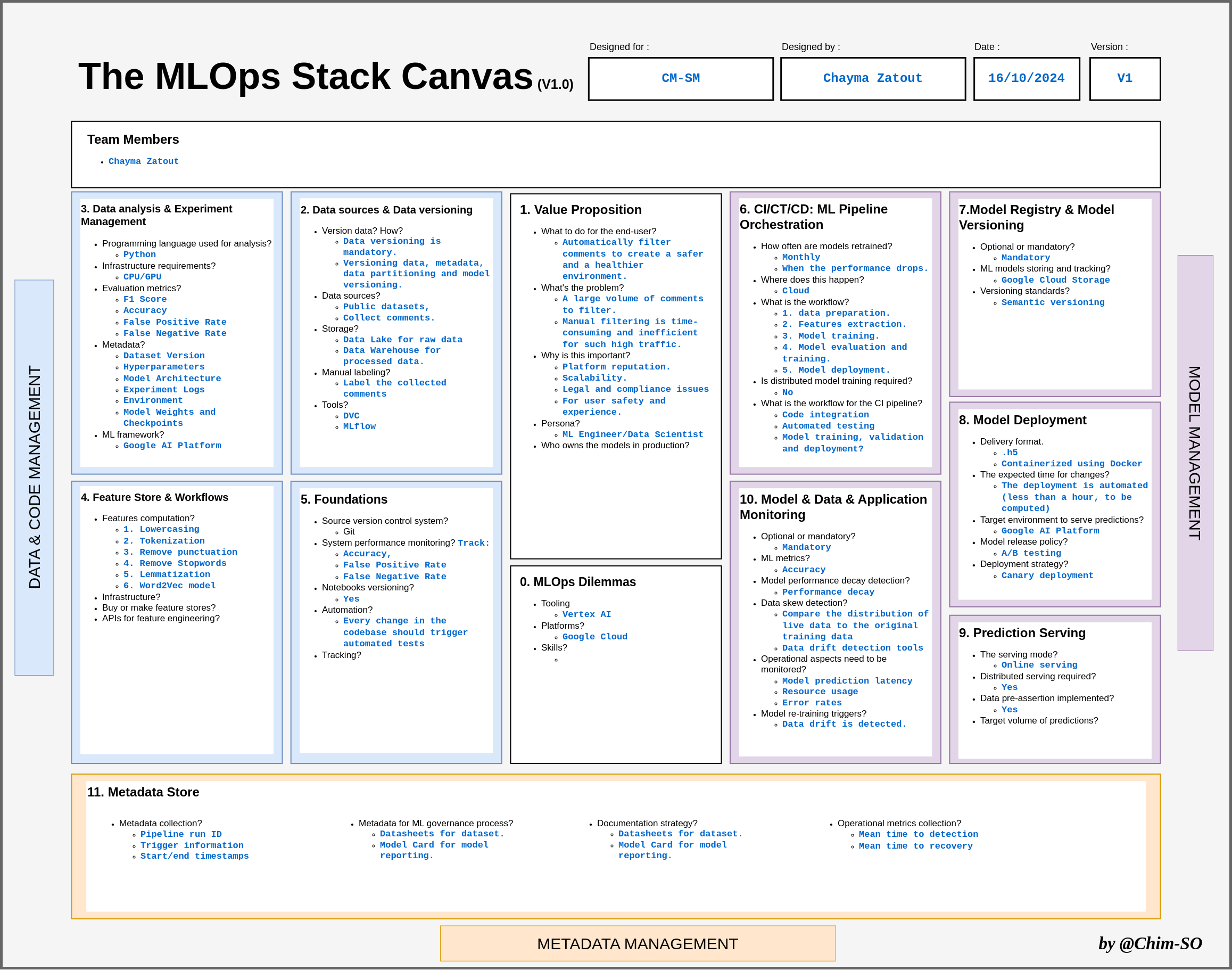Click the Version field showing V1
Screen dimensions: 1232x970
pyautogui.click(x=1124, y=78)
